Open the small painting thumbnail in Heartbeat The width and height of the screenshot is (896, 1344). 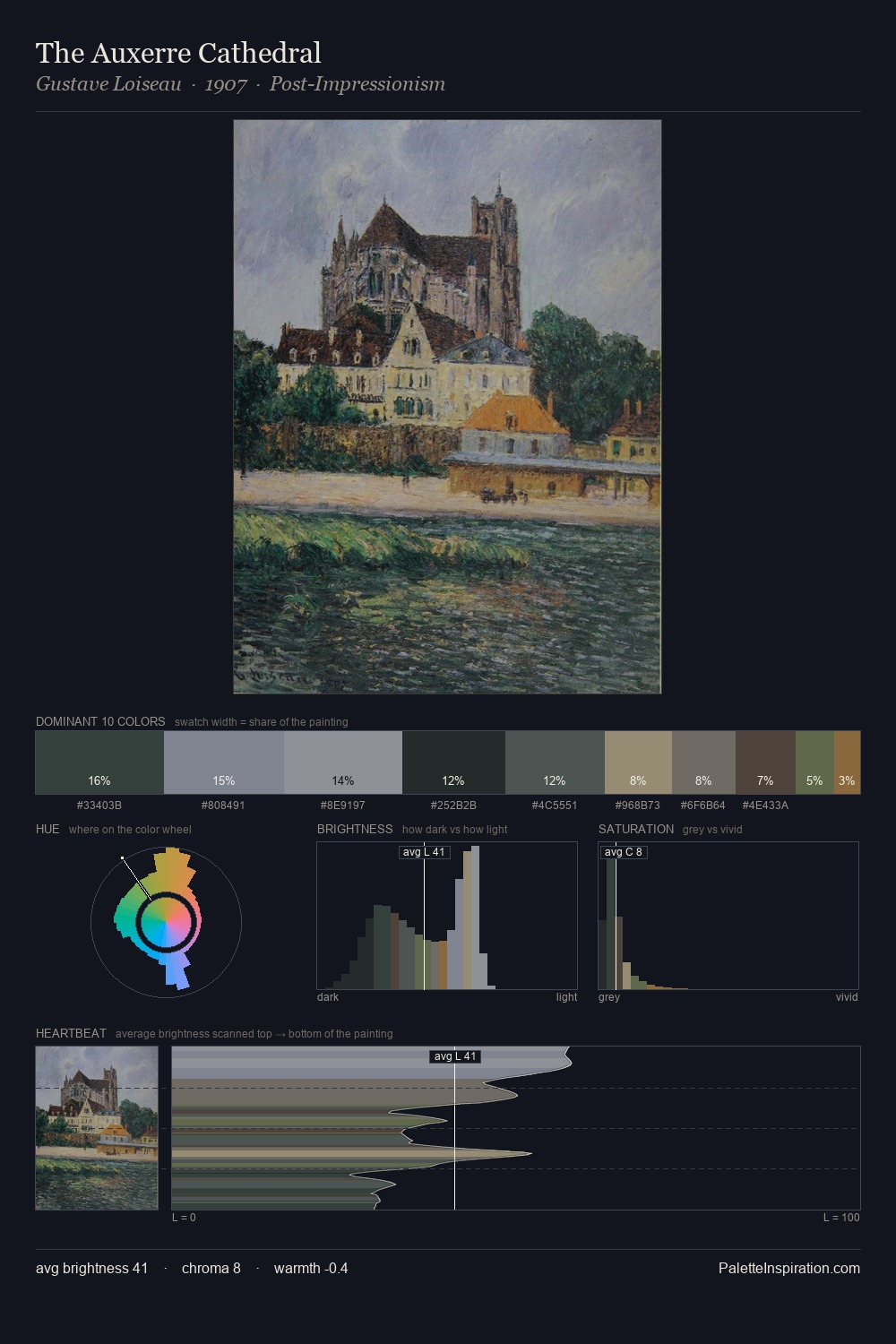[97, 1128]
